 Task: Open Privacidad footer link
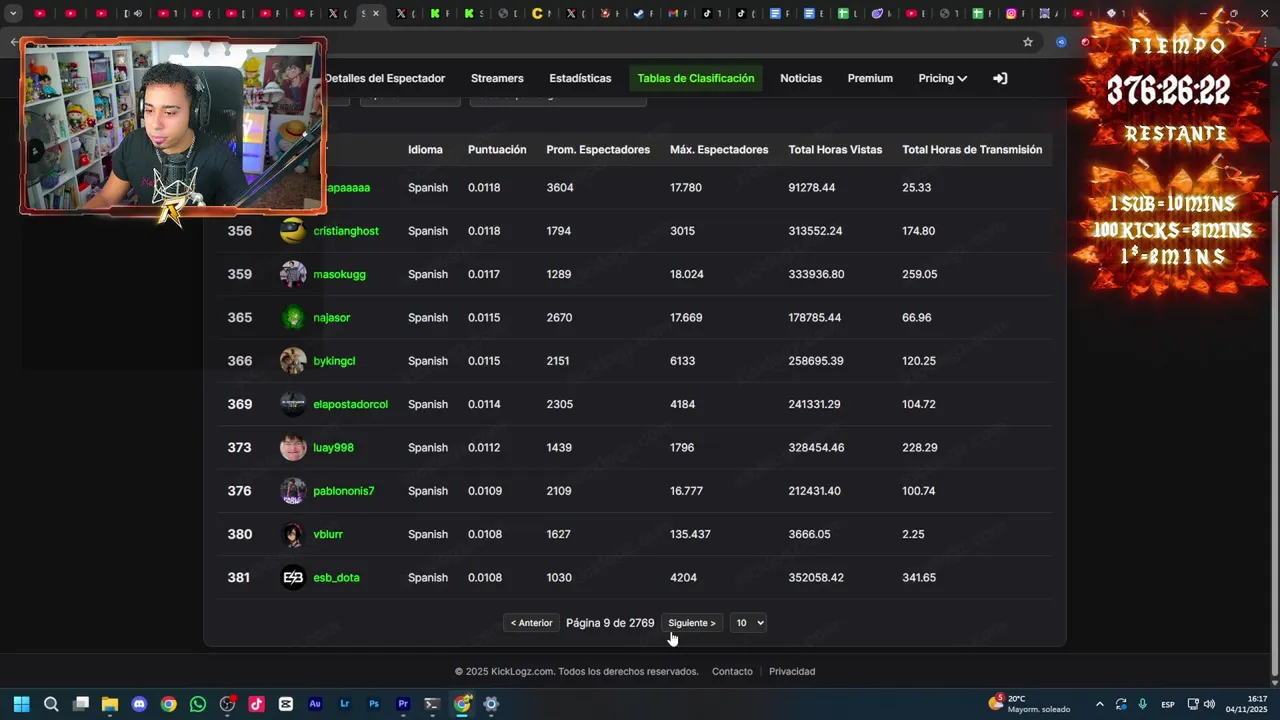[792, 671]
